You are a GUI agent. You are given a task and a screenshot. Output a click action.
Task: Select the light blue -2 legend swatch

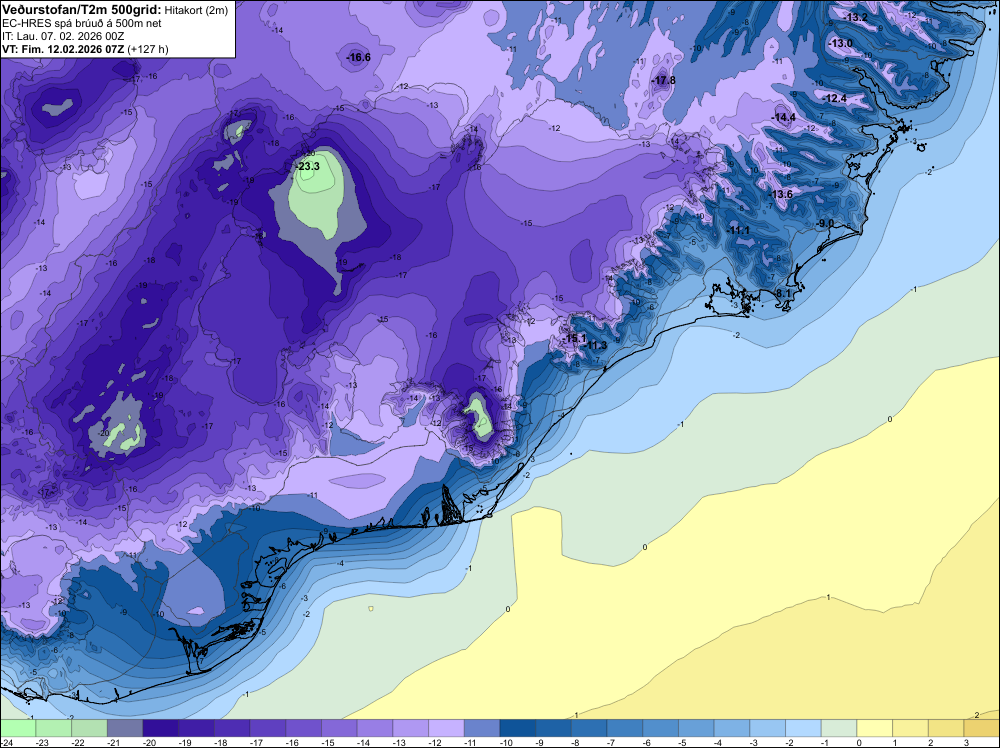click(x=804, y=728)
